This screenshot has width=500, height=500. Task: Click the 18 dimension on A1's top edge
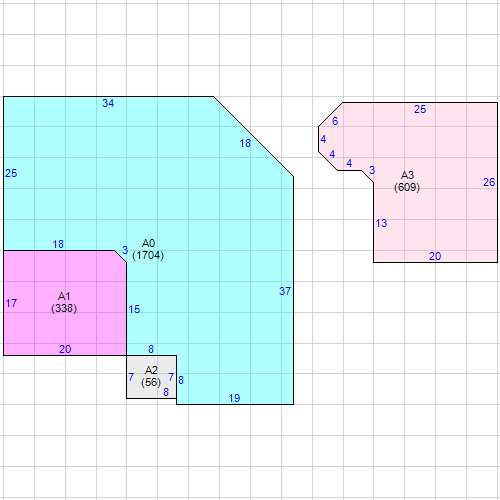pos(58,244)
